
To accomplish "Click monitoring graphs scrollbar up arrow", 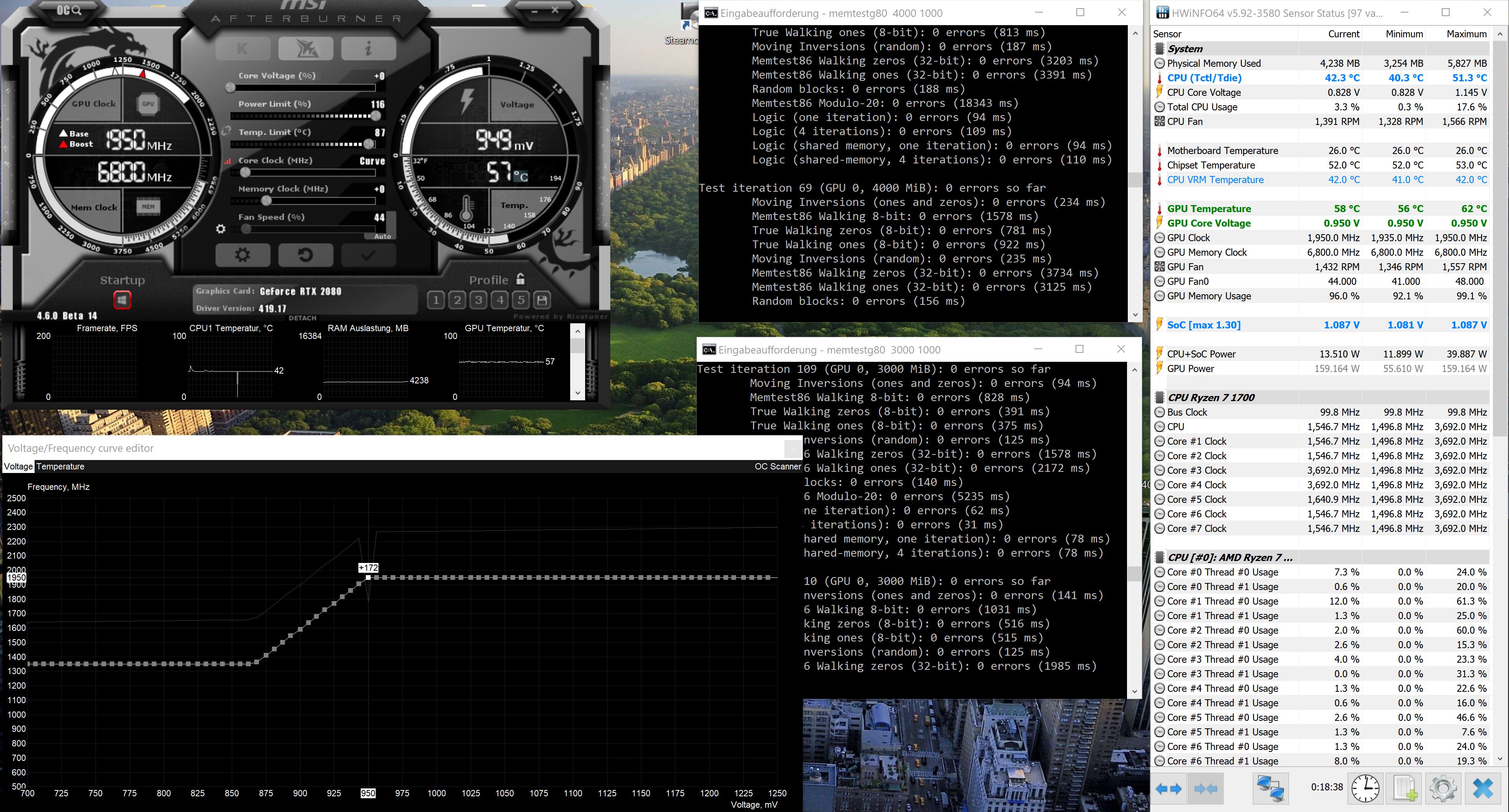I will tap(578, 331).
